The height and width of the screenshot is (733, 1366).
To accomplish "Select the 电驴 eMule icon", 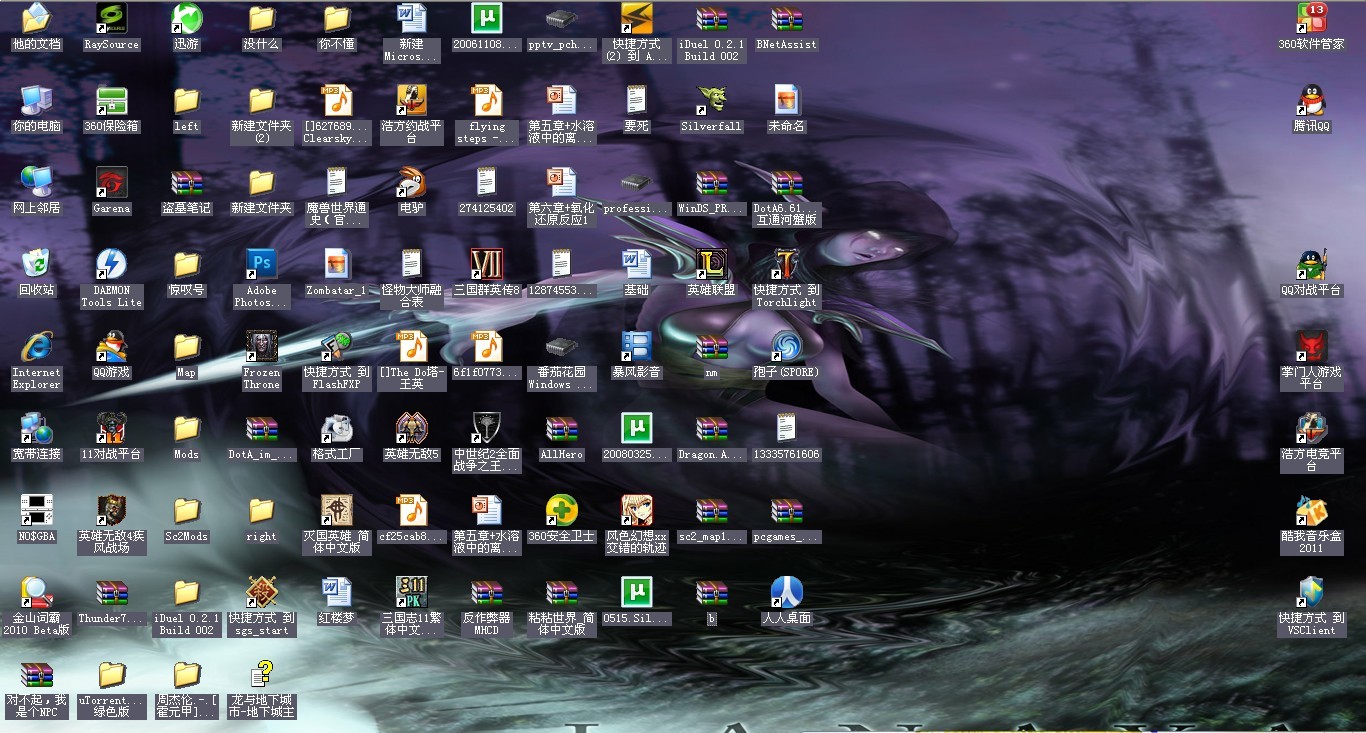I will coord(411,182).
